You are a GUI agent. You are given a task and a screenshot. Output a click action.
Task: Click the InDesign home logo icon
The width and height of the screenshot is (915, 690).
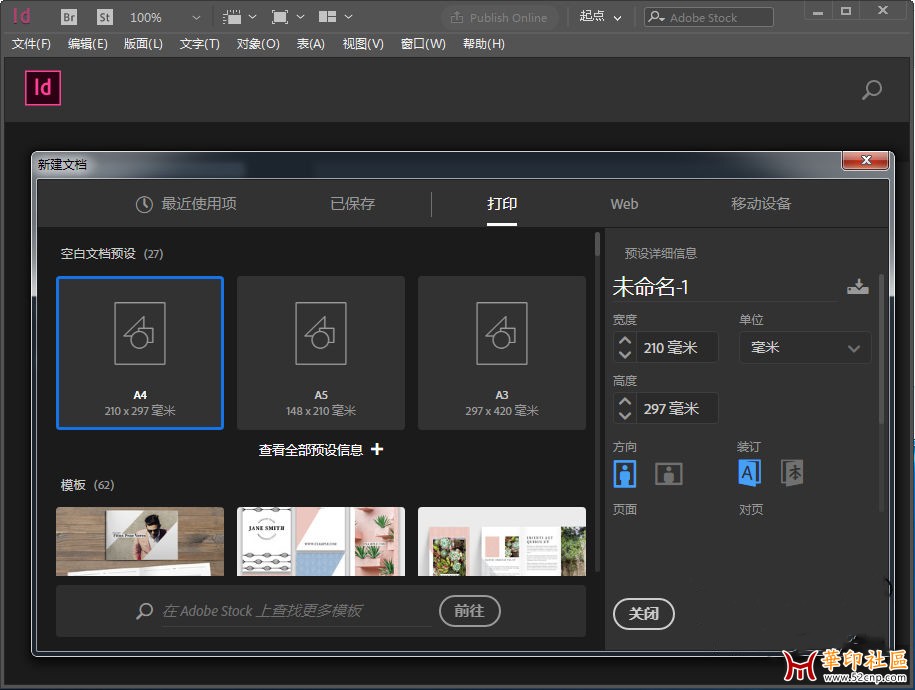(x=43, y=88)
